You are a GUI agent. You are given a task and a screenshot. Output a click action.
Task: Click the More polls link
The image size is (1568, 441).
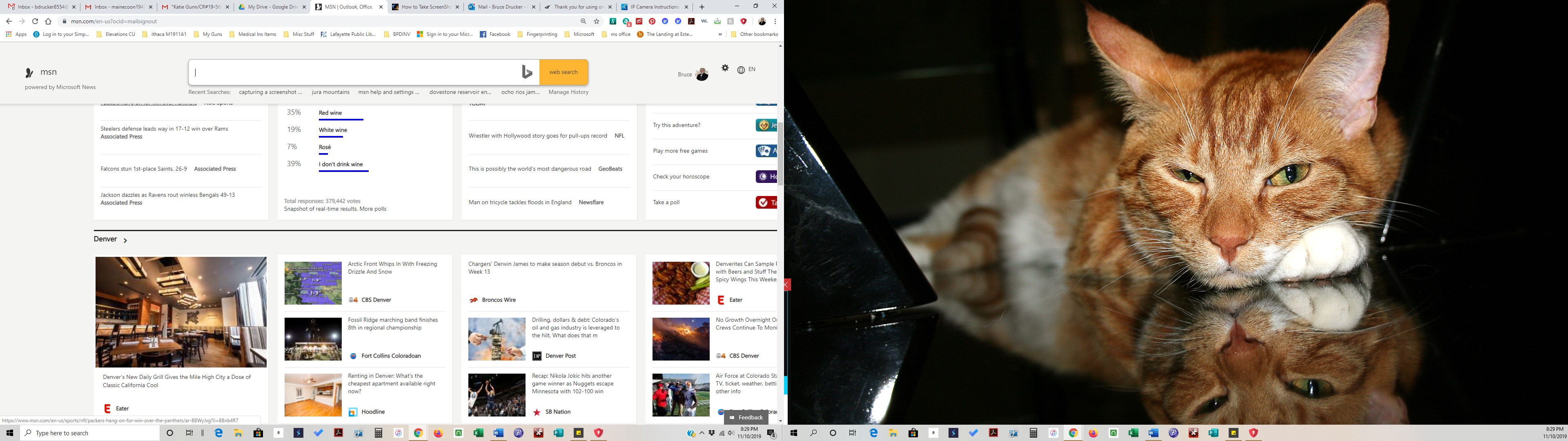(x=373, y=209)
